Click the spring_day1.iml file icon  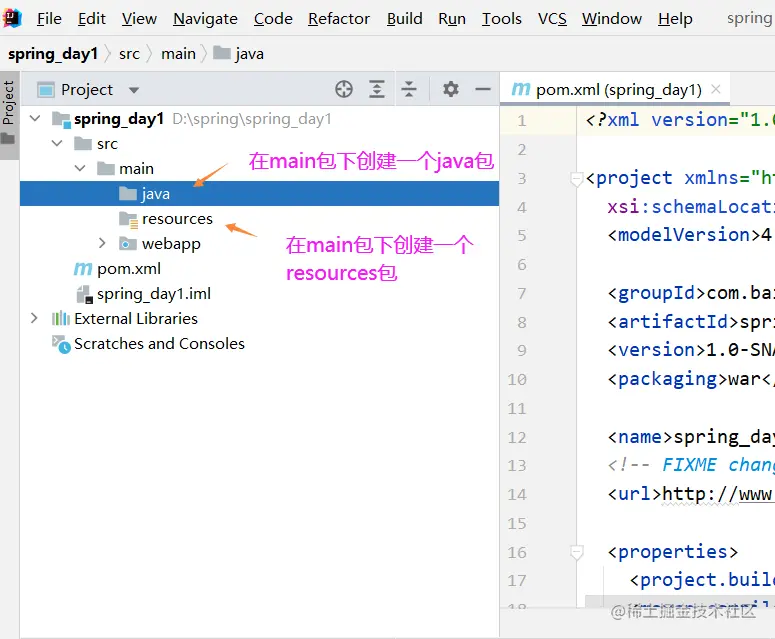click(85, 294)
